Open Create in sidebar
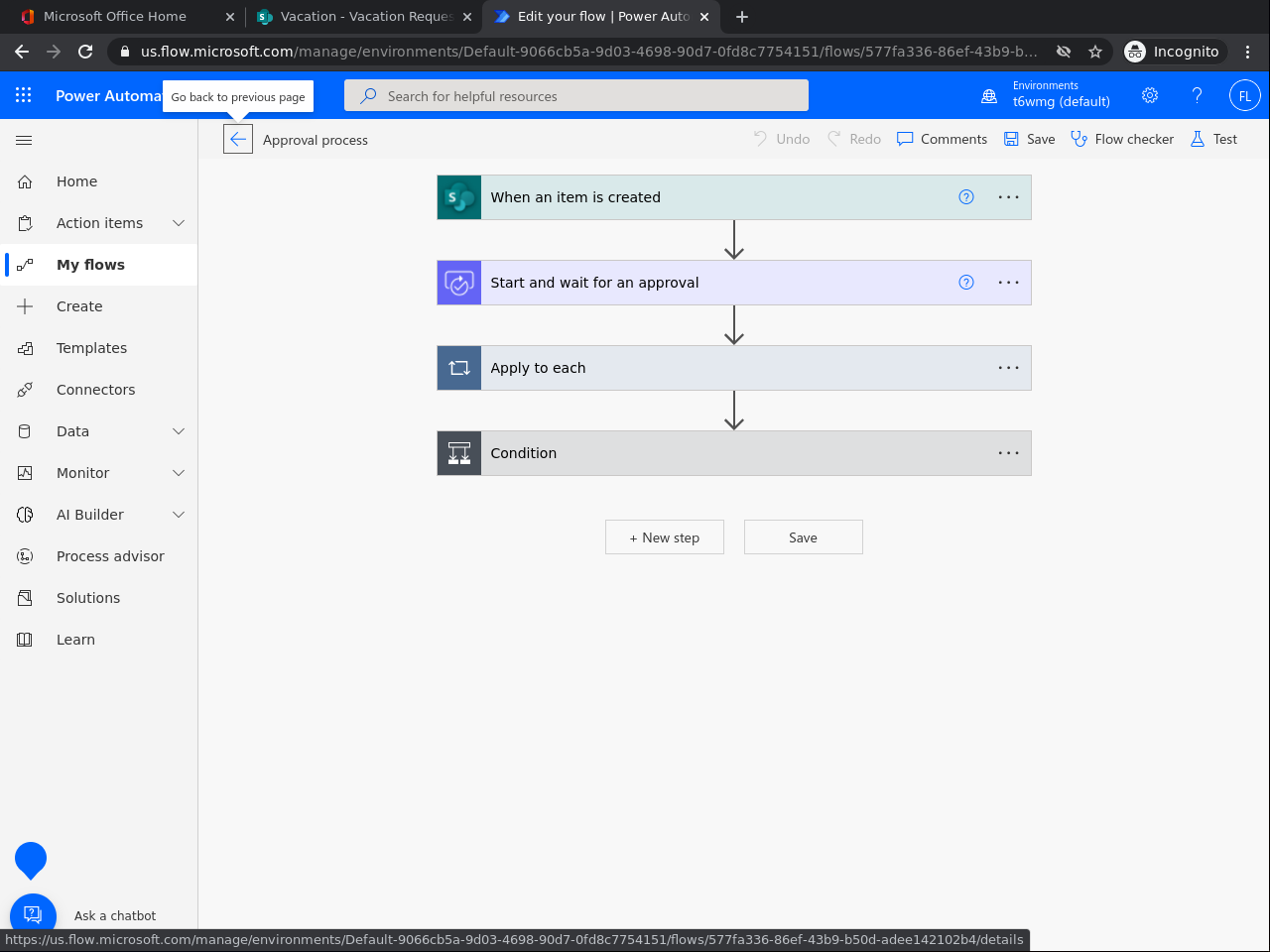This screenshot has height=952, width=1270. click(x=99, y=306)
